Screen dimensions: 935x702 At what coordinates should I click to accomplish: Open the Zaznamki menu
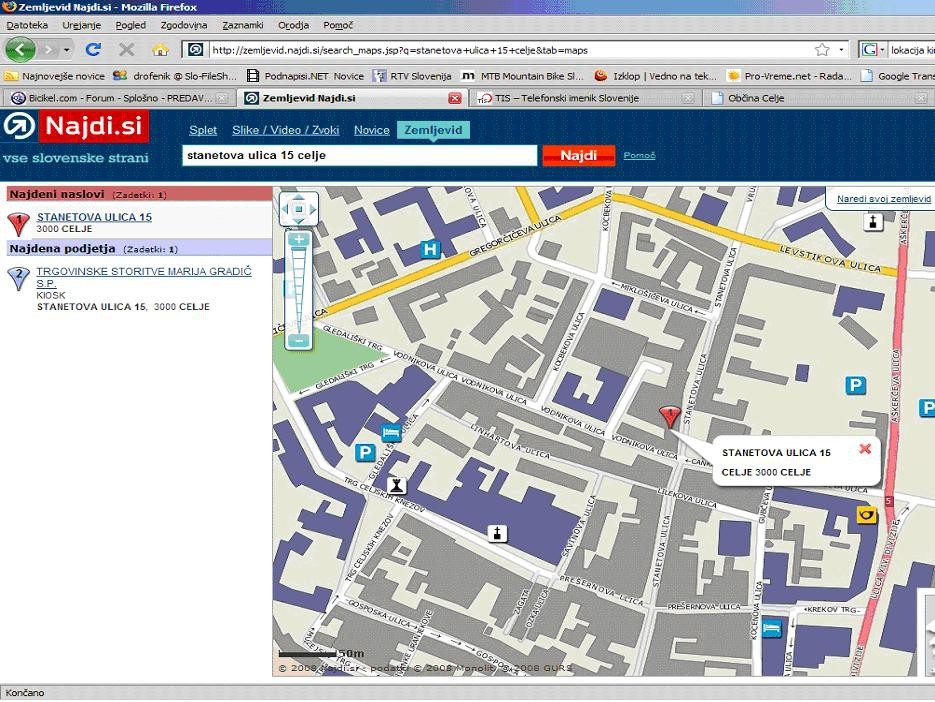[243, 25]
